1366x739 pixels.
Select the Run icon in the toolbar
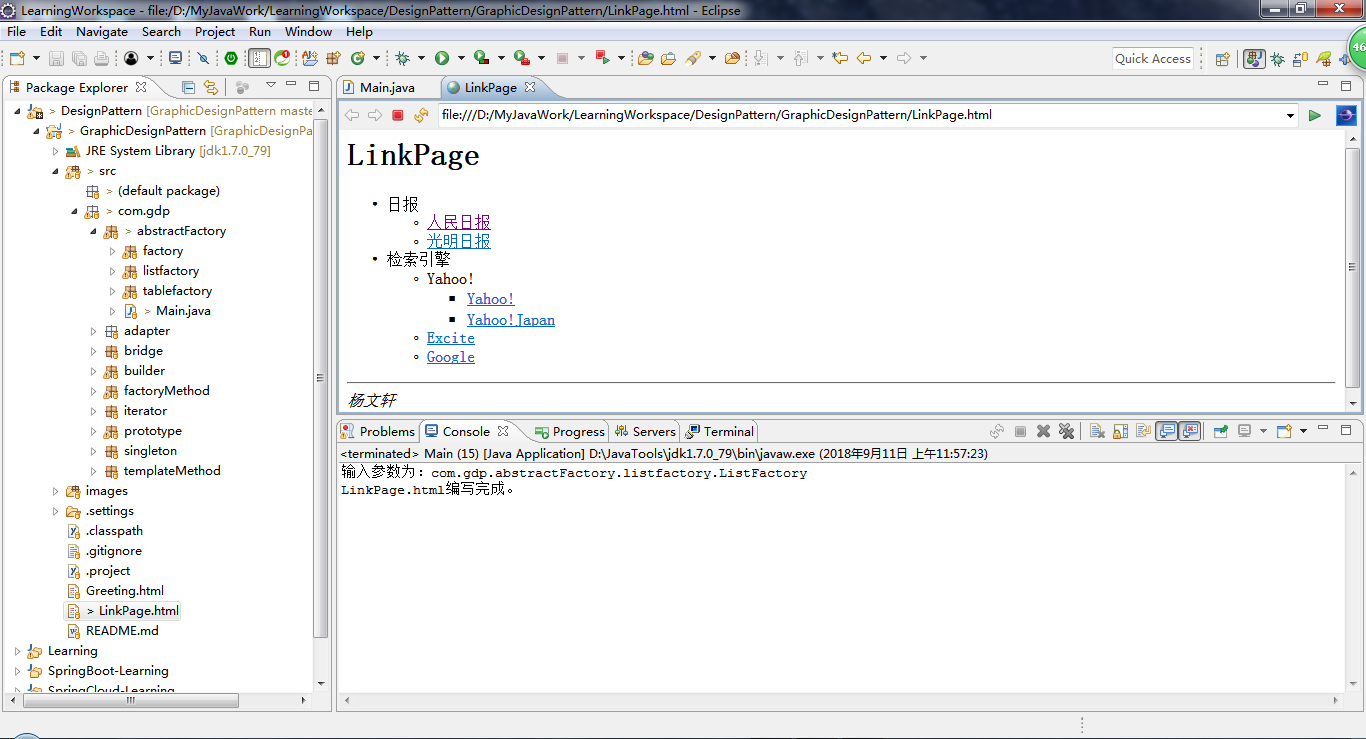[x=441, y=57]
